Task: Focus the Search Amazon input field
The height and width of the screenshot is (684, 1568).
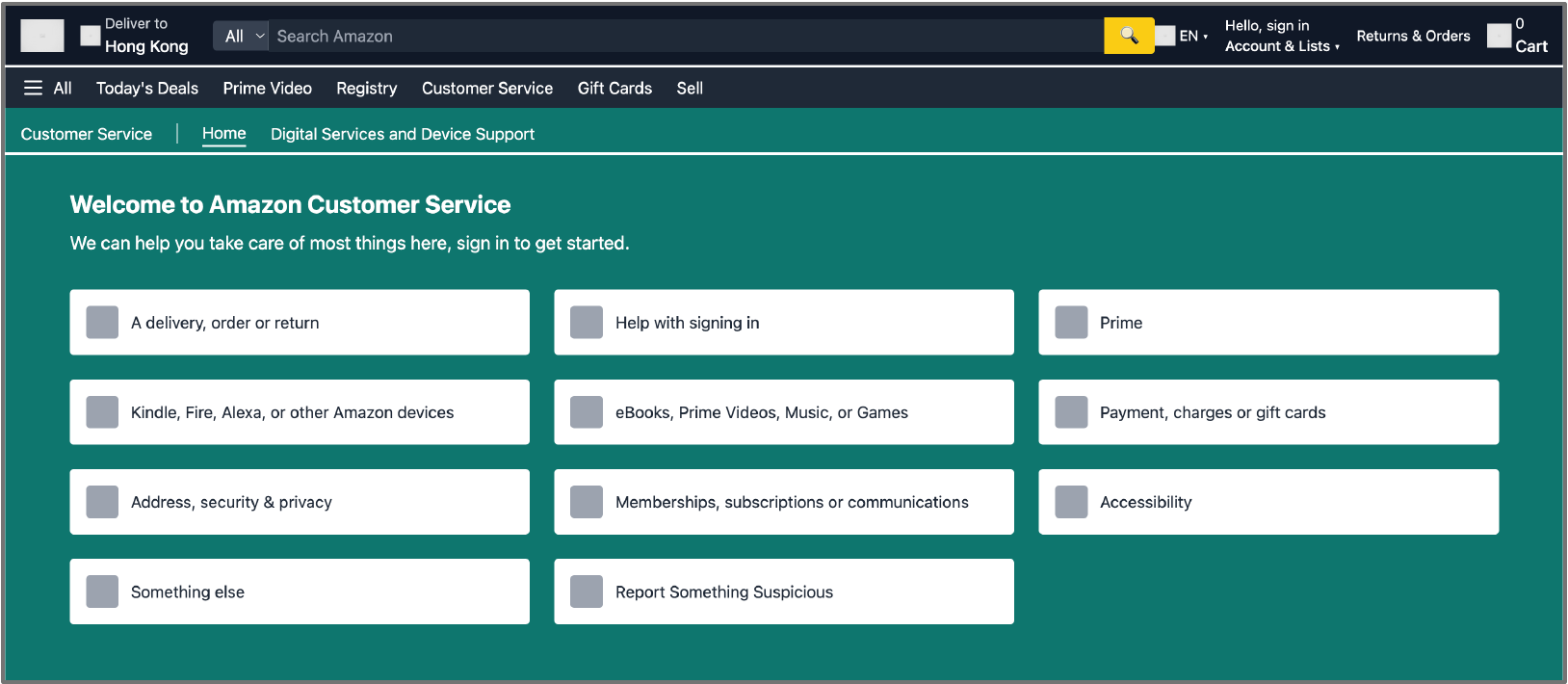Action: tap(686, 36)
